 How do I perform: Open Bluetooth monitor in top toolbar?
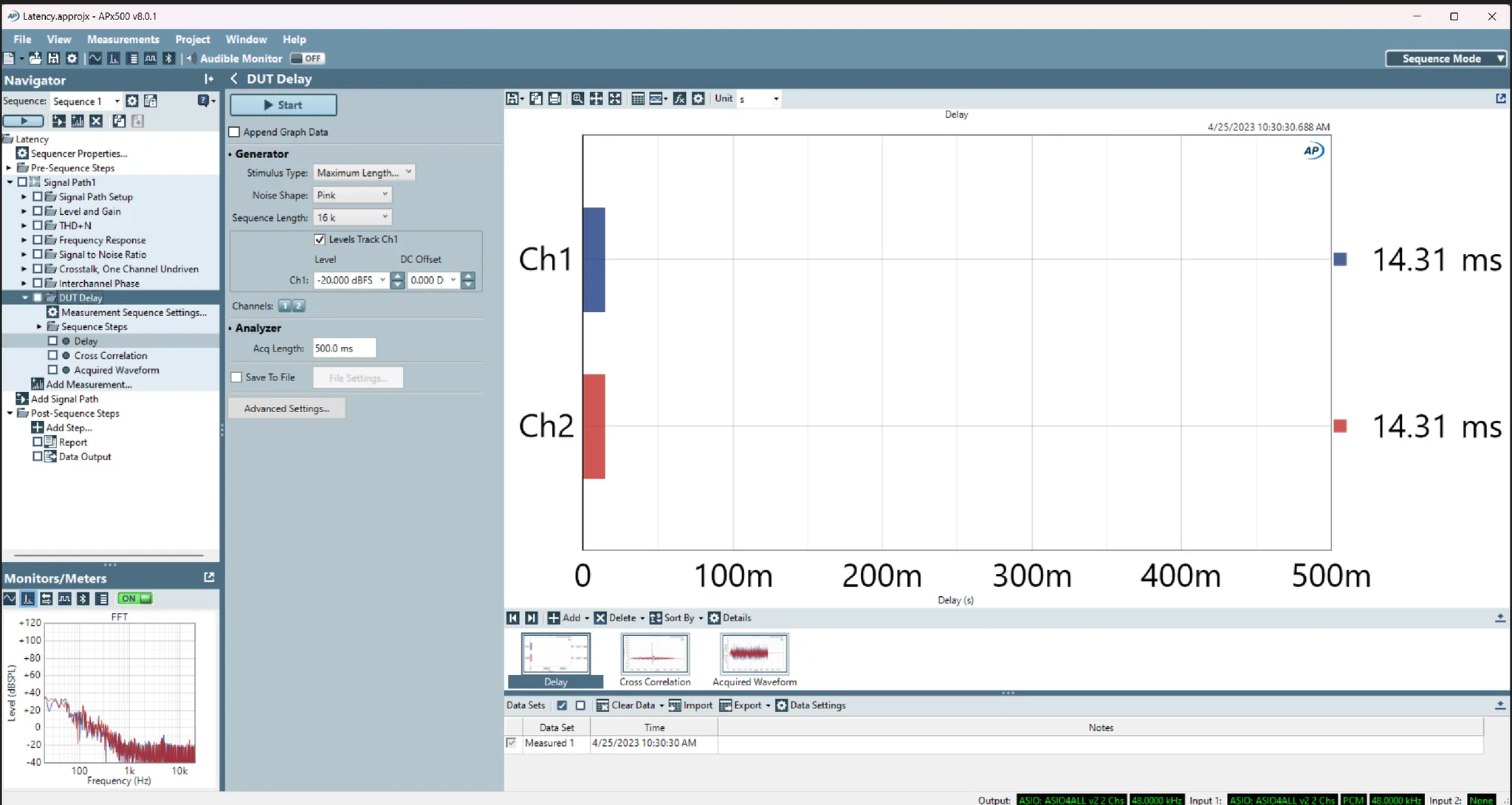(168, 58)
